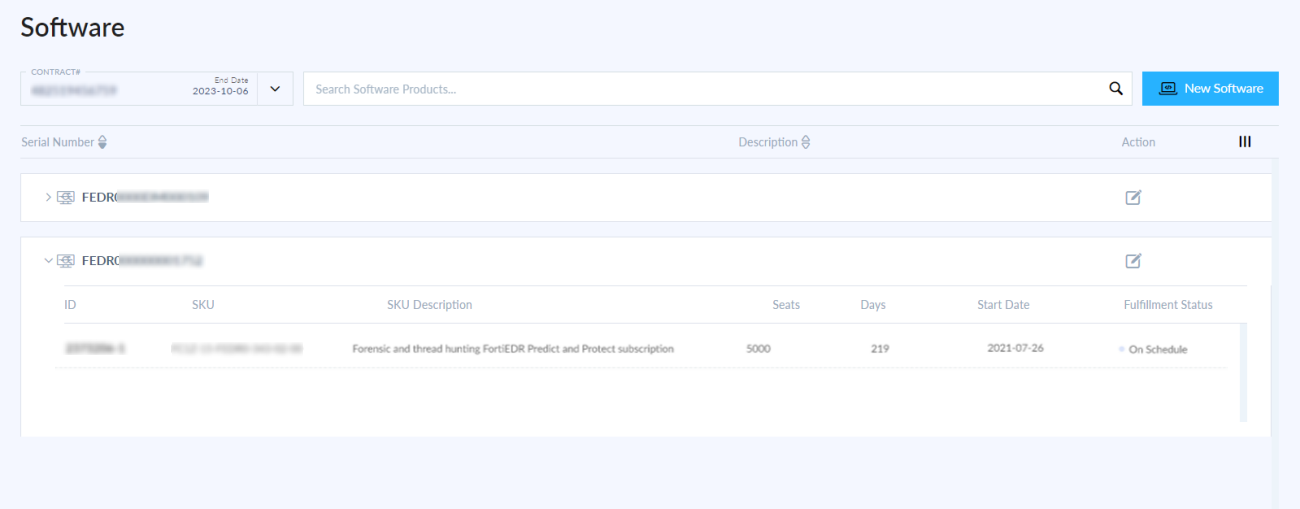This screenshot has width=1300, height=509.
Task: Click the 219 days value
Action: click(880, 349)
